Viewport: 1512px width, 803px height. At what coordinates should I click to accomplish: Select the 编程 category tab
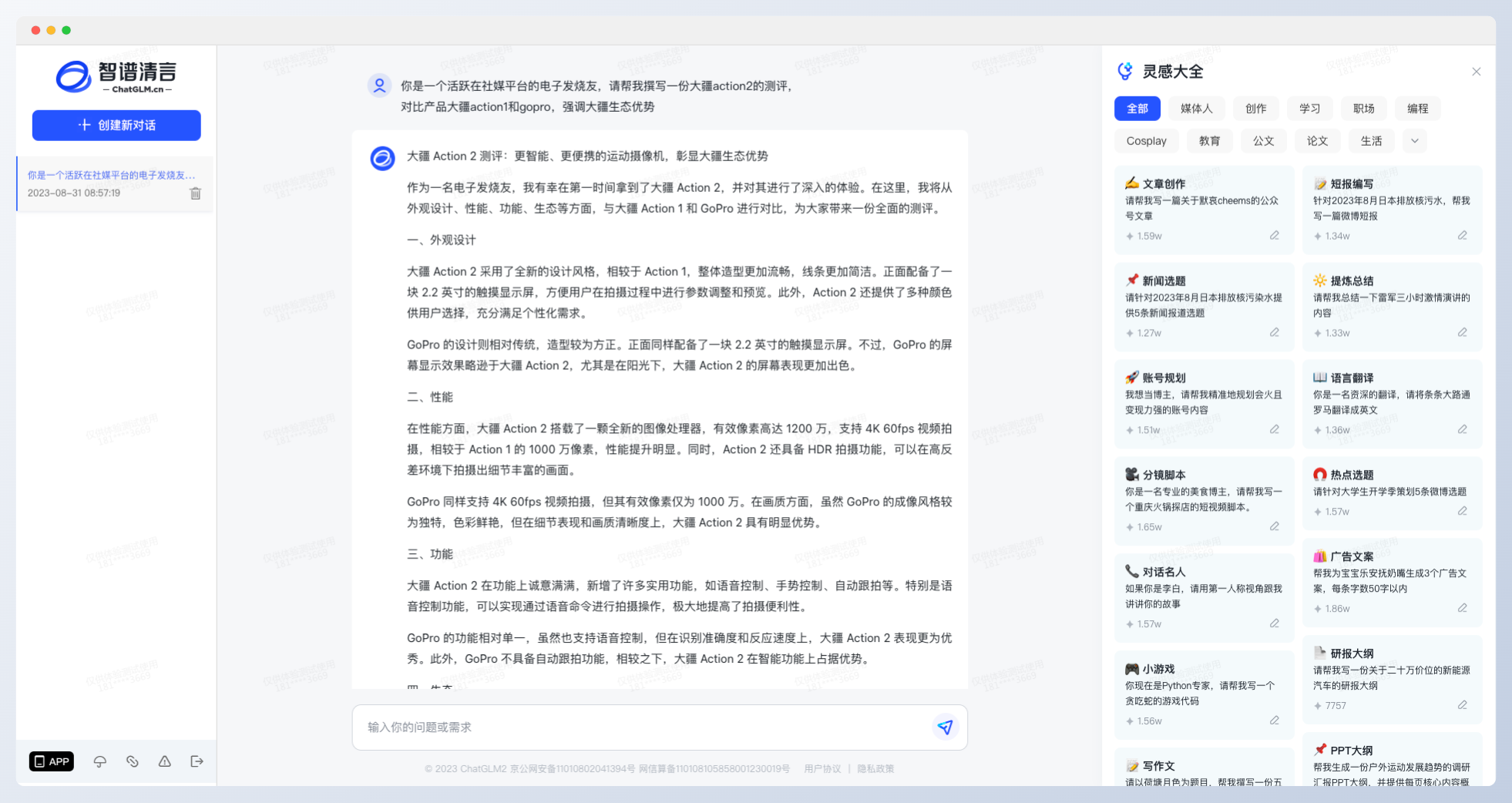point(1418,109)
